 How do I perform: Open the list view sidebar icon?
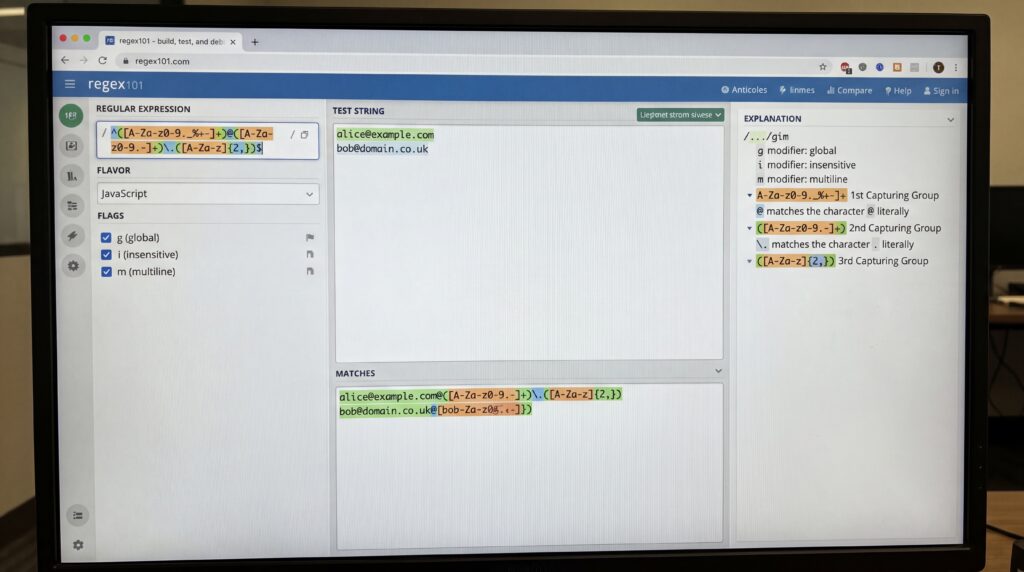72,206
